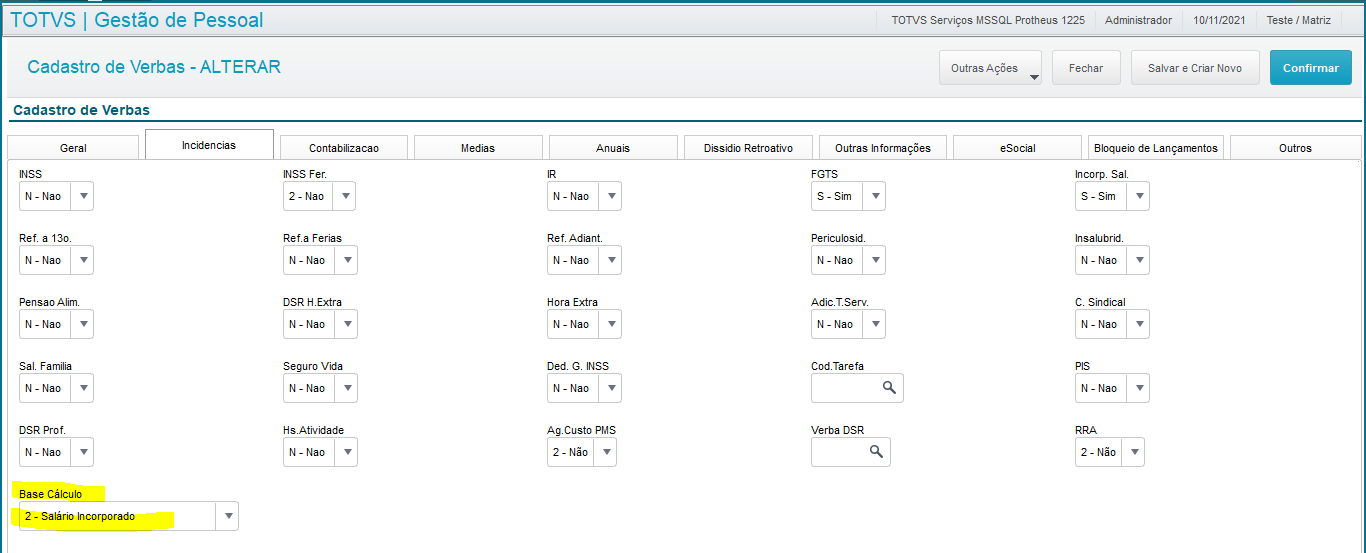Open the DSR H.Extra dropdown

(346, 324)
